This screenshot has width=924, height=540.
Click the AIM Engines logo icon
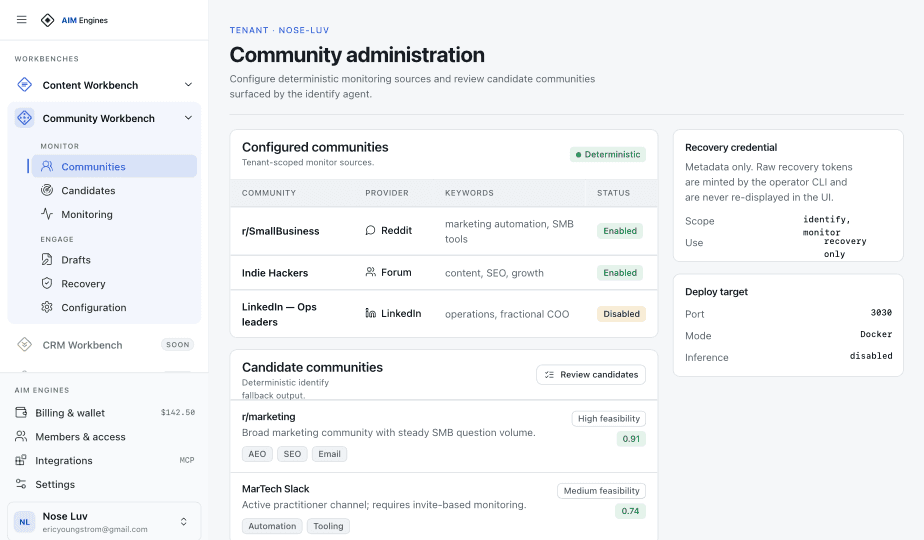pyautogui.click(x=47, y=20)
